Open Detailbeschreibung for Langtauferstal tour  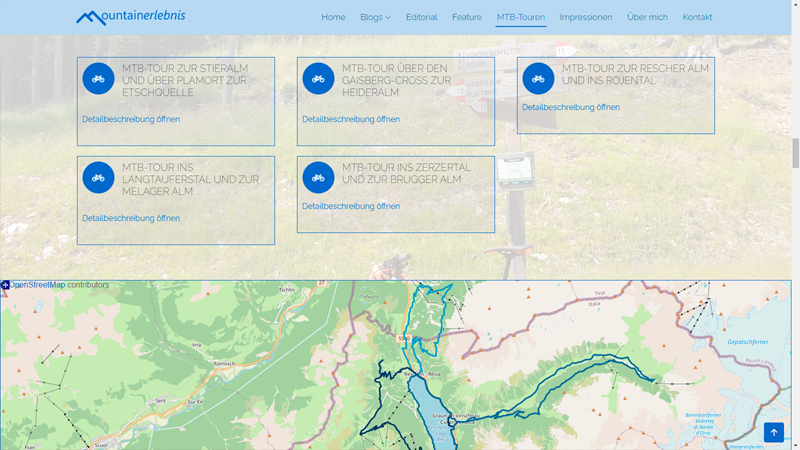click(x=131, y=218)
